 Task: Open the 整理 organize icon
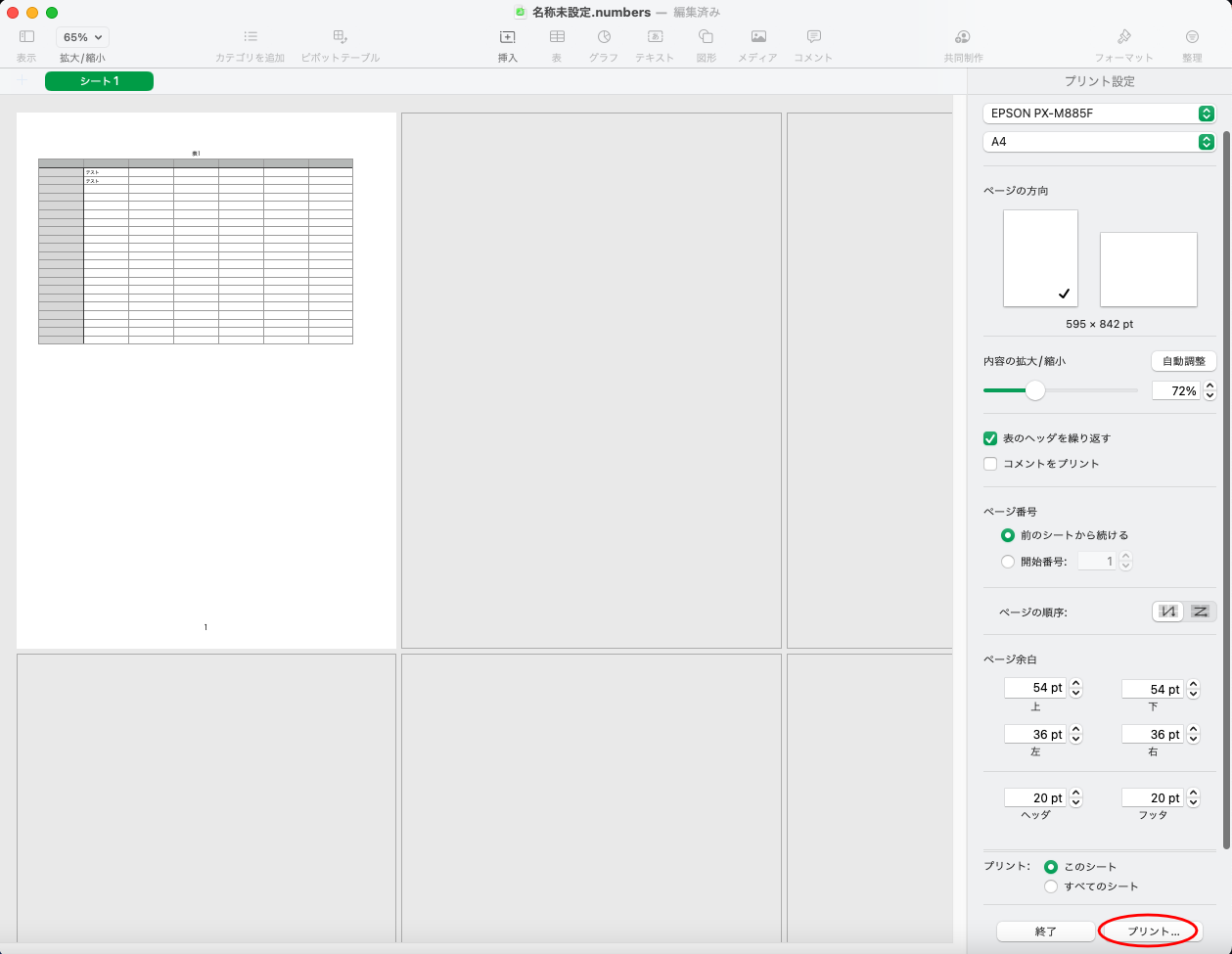pos(1192,37)
